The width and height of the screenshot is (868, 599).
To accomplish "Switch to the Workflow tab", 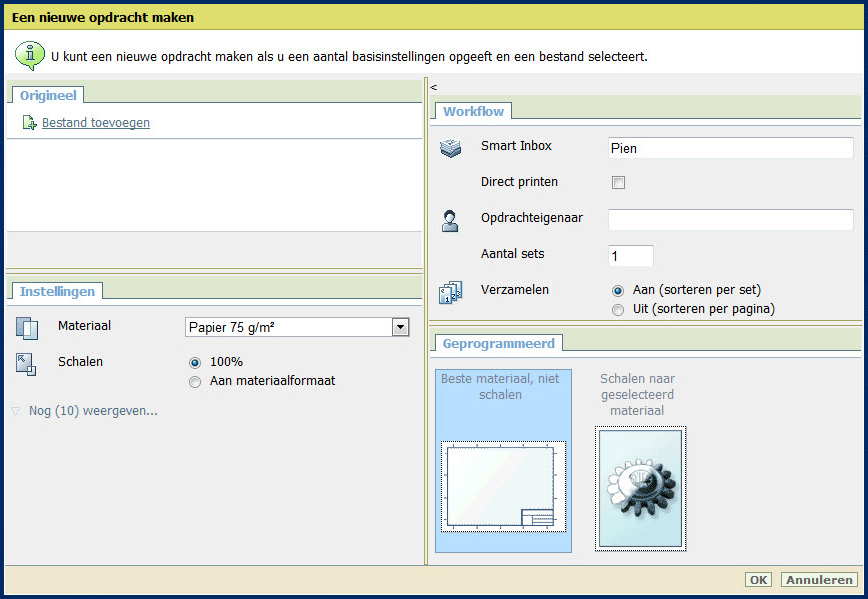I will 474,111.
